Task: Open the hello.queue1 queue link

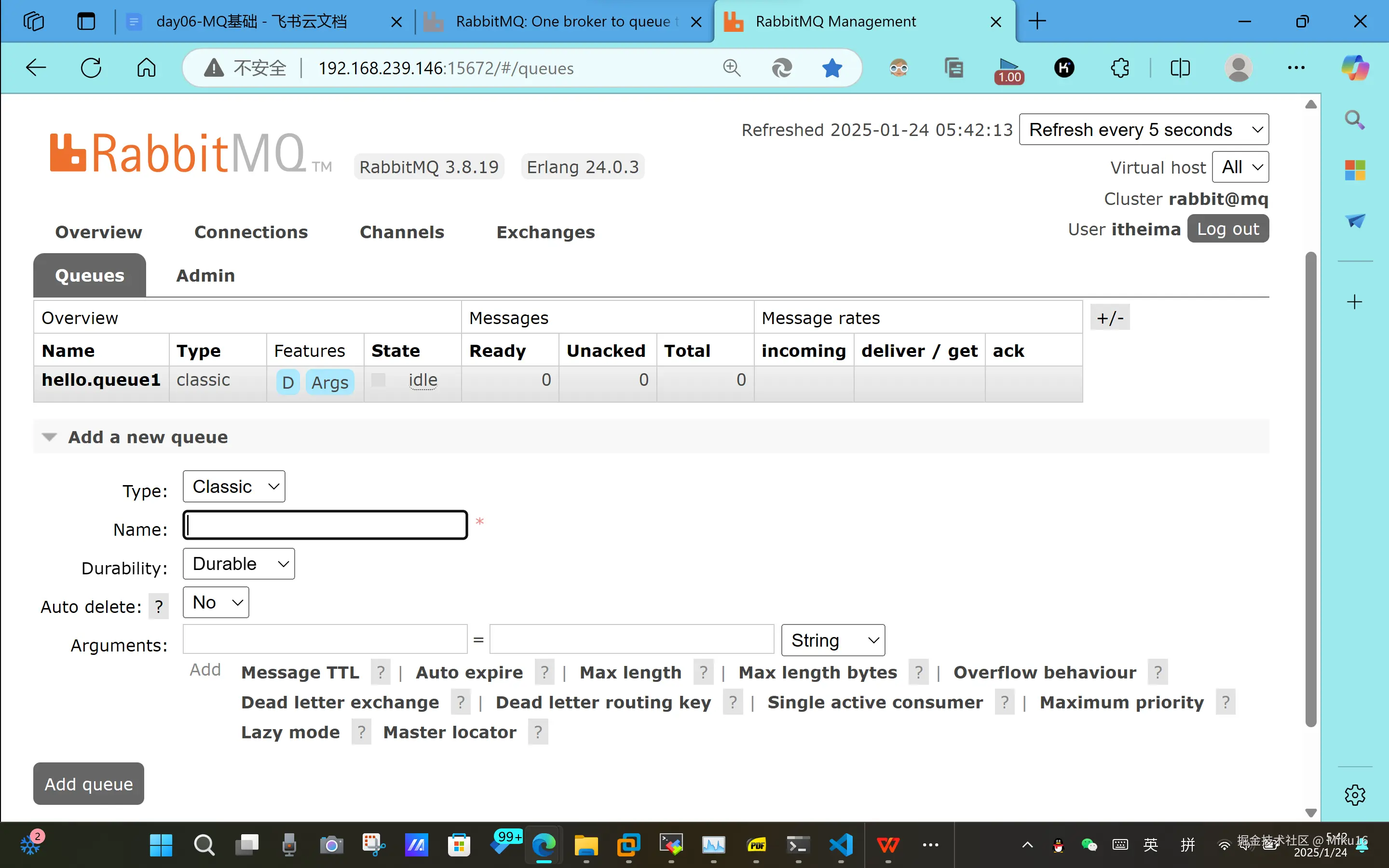Action: tap(101, 380)
